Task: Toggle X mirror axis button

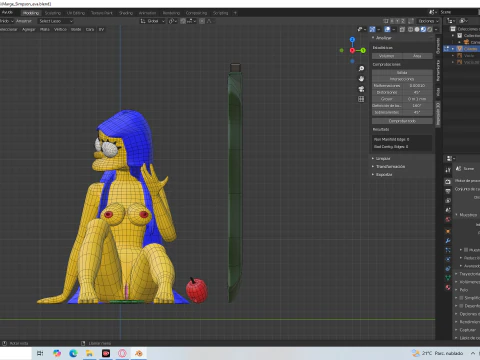Action: pyautogui.click(x=392, y=21)
